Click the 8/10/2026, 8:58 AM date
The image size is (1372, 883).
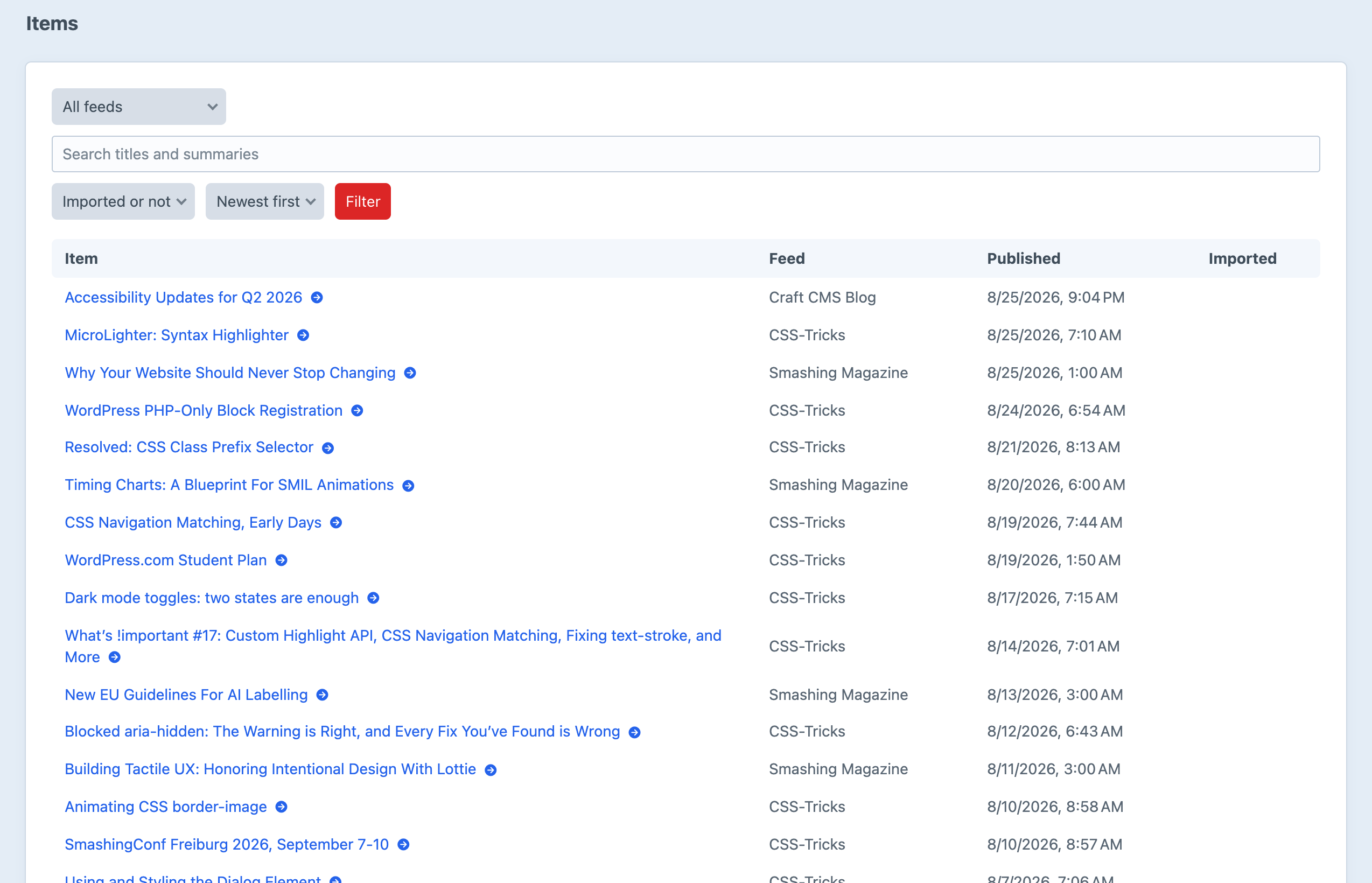tap(1055, 807)
